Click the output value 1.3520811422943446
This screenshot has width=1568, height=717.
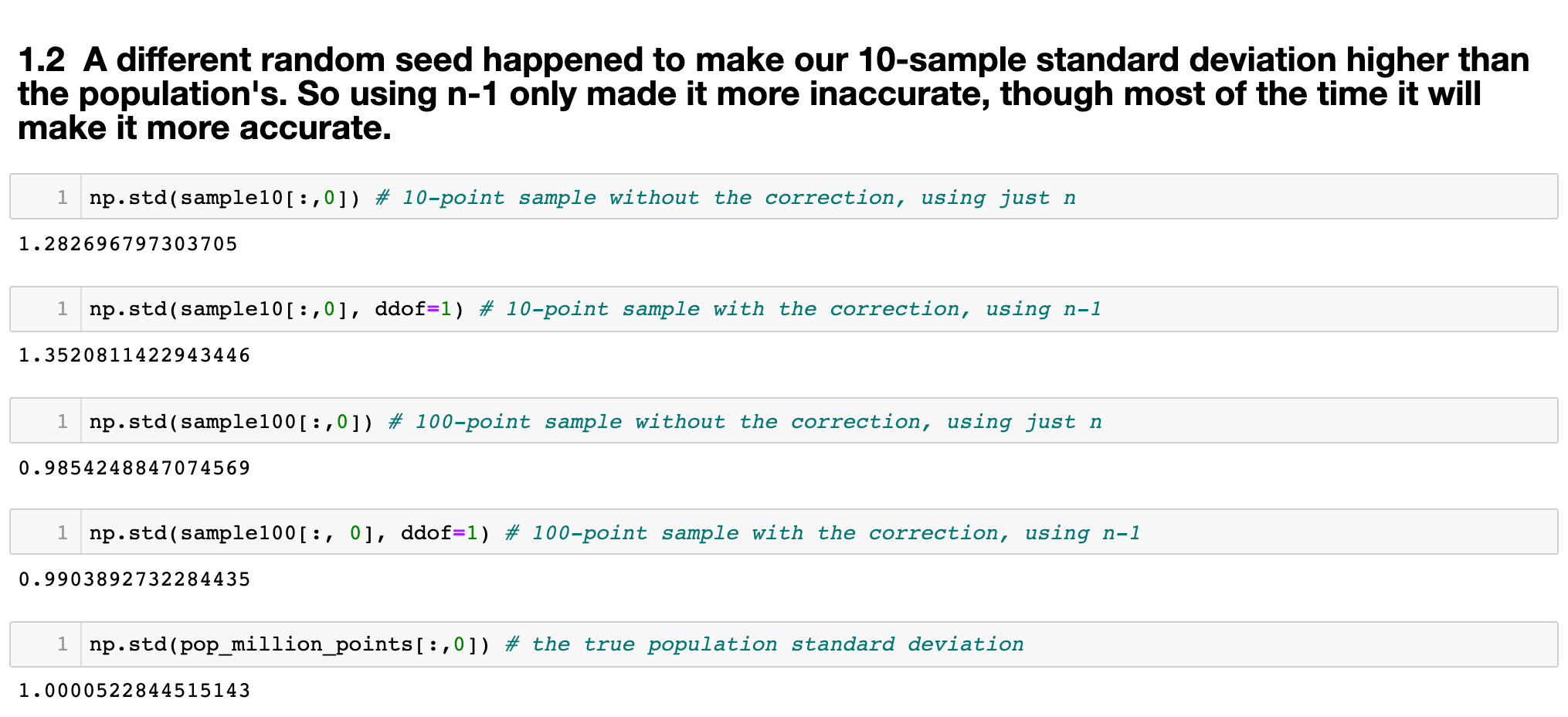[134, 356]
